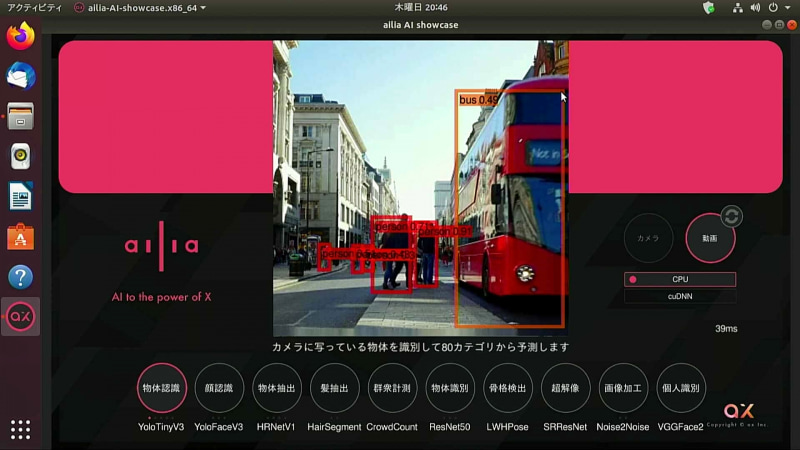Open the network status tray icon
800x450 pixels.
[x=737, y=8]
